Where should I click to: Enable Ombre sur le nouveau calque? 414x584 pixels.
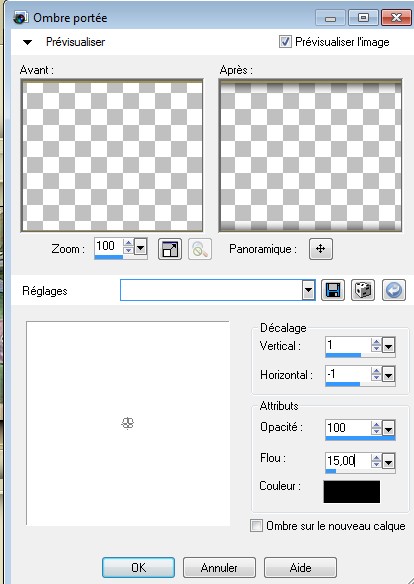point(256,526)
